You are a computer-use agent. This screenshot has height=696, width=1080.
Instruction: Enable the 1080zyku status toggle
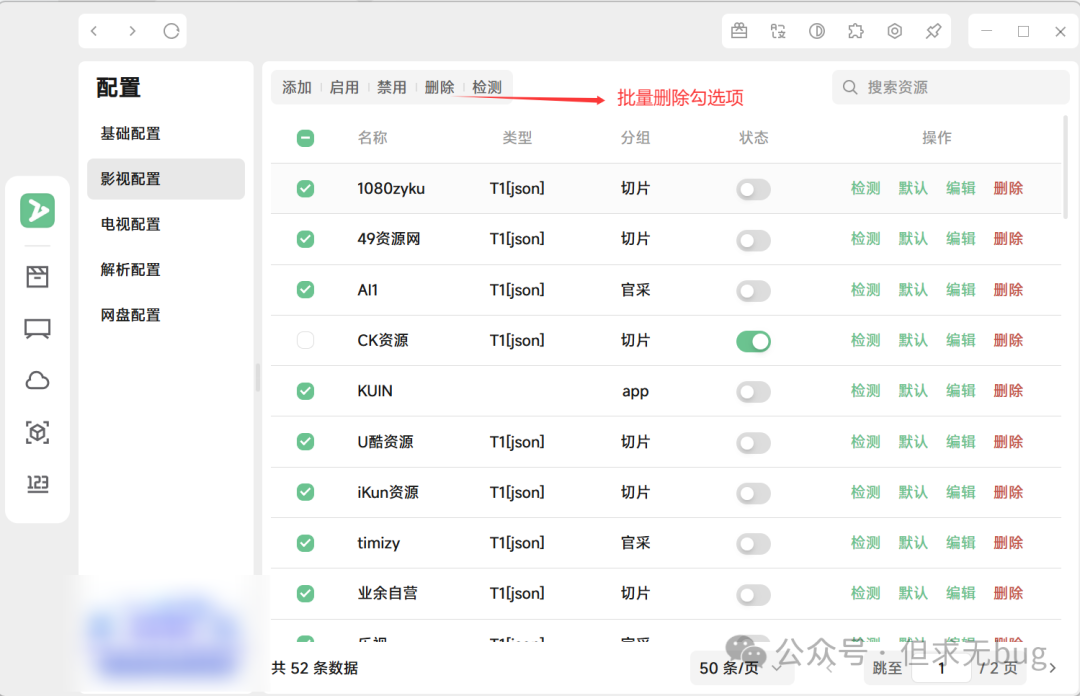753,189
